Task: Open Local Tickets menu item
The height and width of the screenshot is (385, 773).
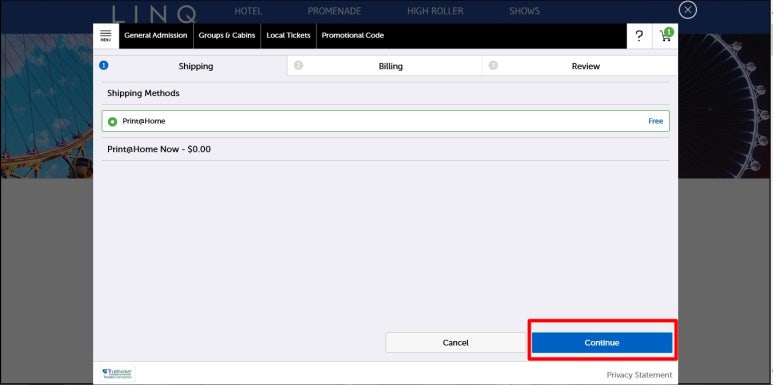Action: point(288,35)
